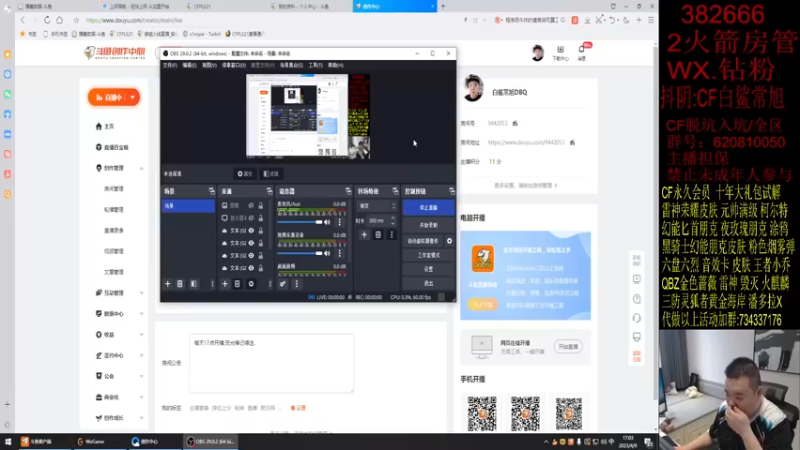Select the highlighted scene in OBS Scenes list
Image resolution: width=800 pixels, height=450 pixels.
click(x=188, y=206)
